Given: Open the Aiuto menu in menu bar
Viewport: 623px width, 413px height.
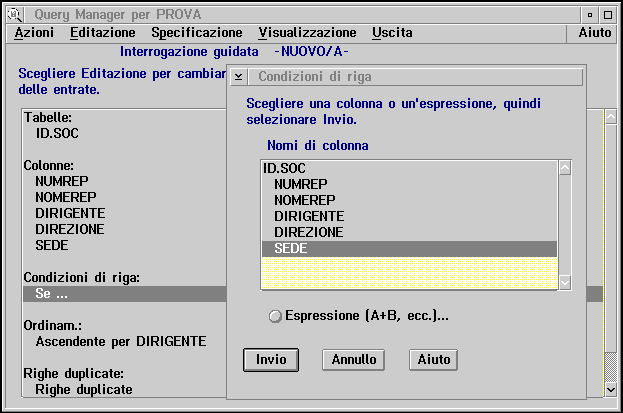Looking at the screenshot, I should pyautogui.click(x=595, y=33).
